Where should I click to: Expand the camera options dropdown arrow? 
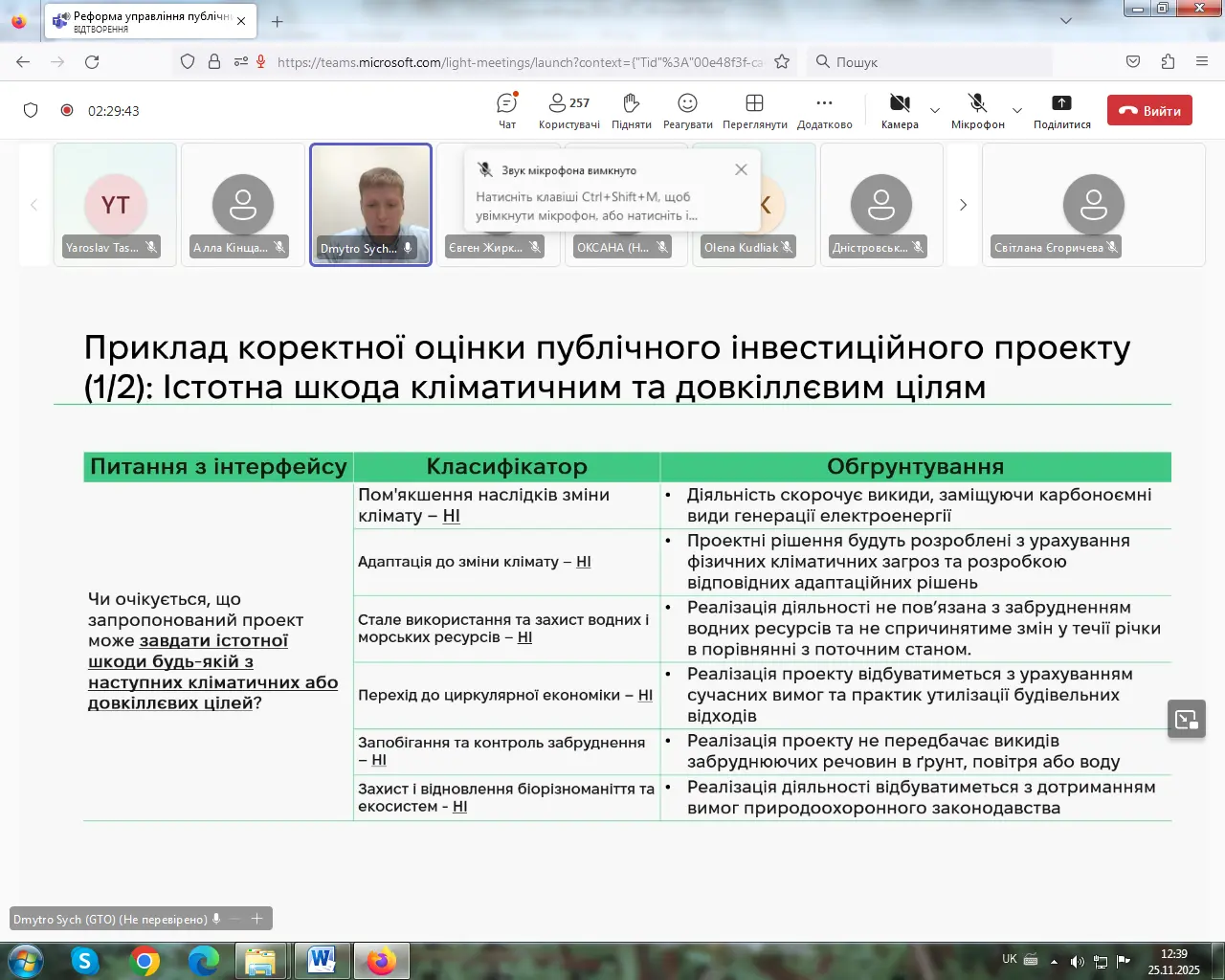pyautogui.click(x=935, y=110)
